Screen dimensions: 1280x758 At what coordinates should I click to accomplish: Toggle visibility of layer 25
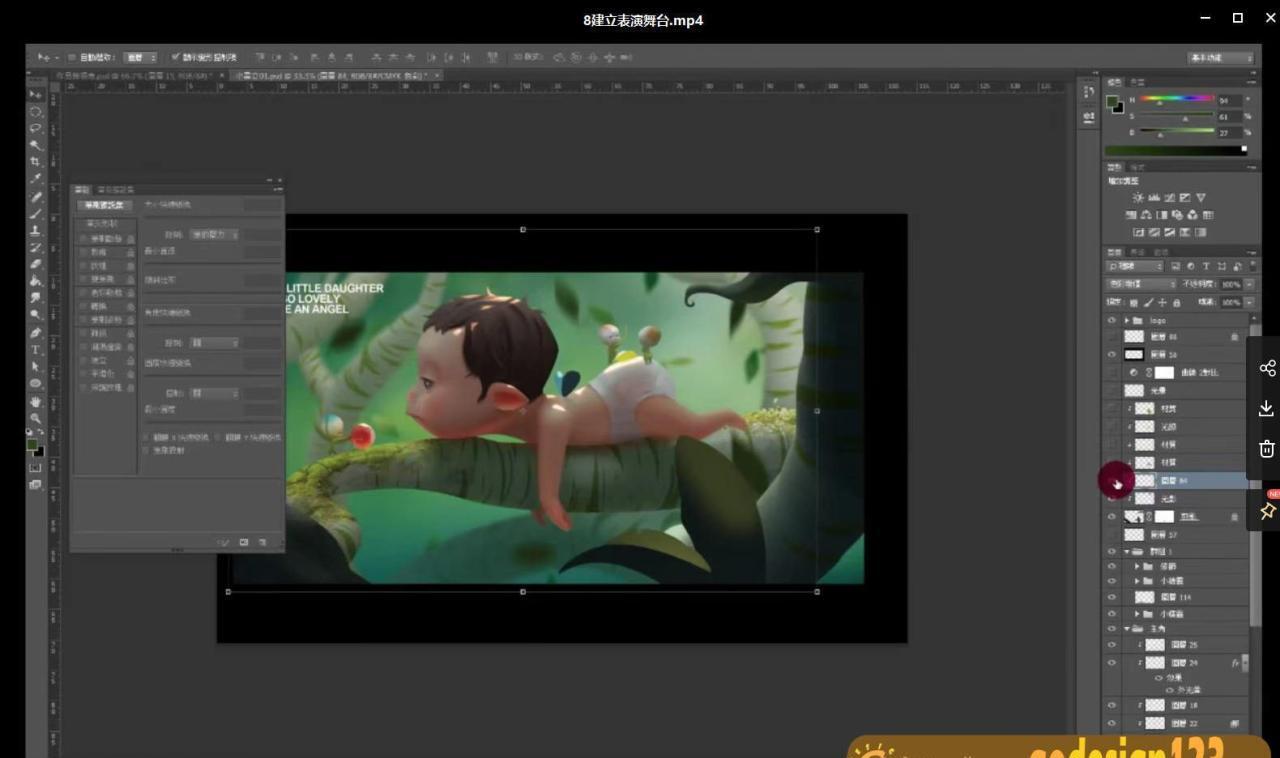point(1111,645)
